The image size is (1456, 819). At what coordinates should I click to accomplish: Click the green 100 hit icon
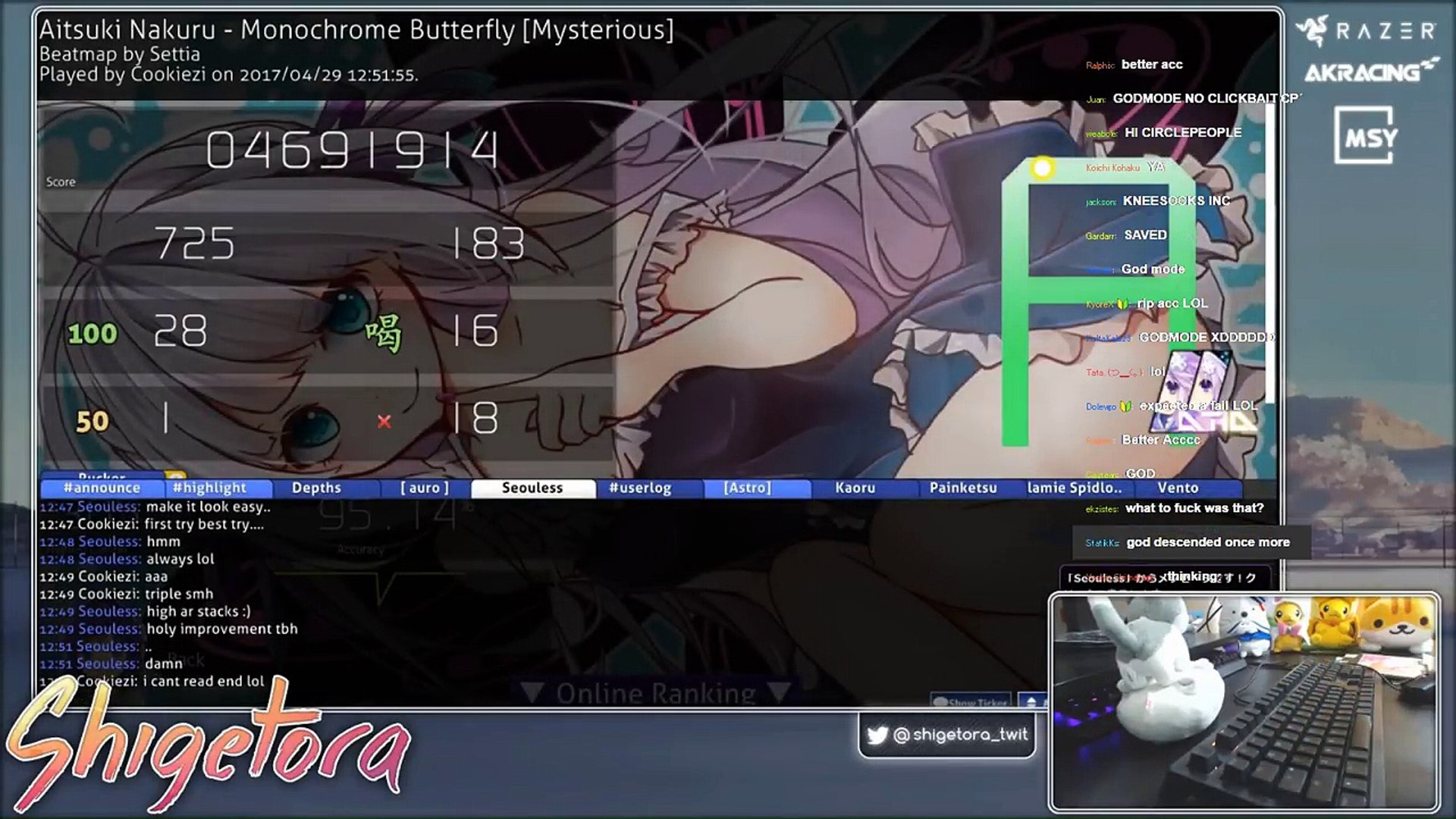(x=92, y=334)
